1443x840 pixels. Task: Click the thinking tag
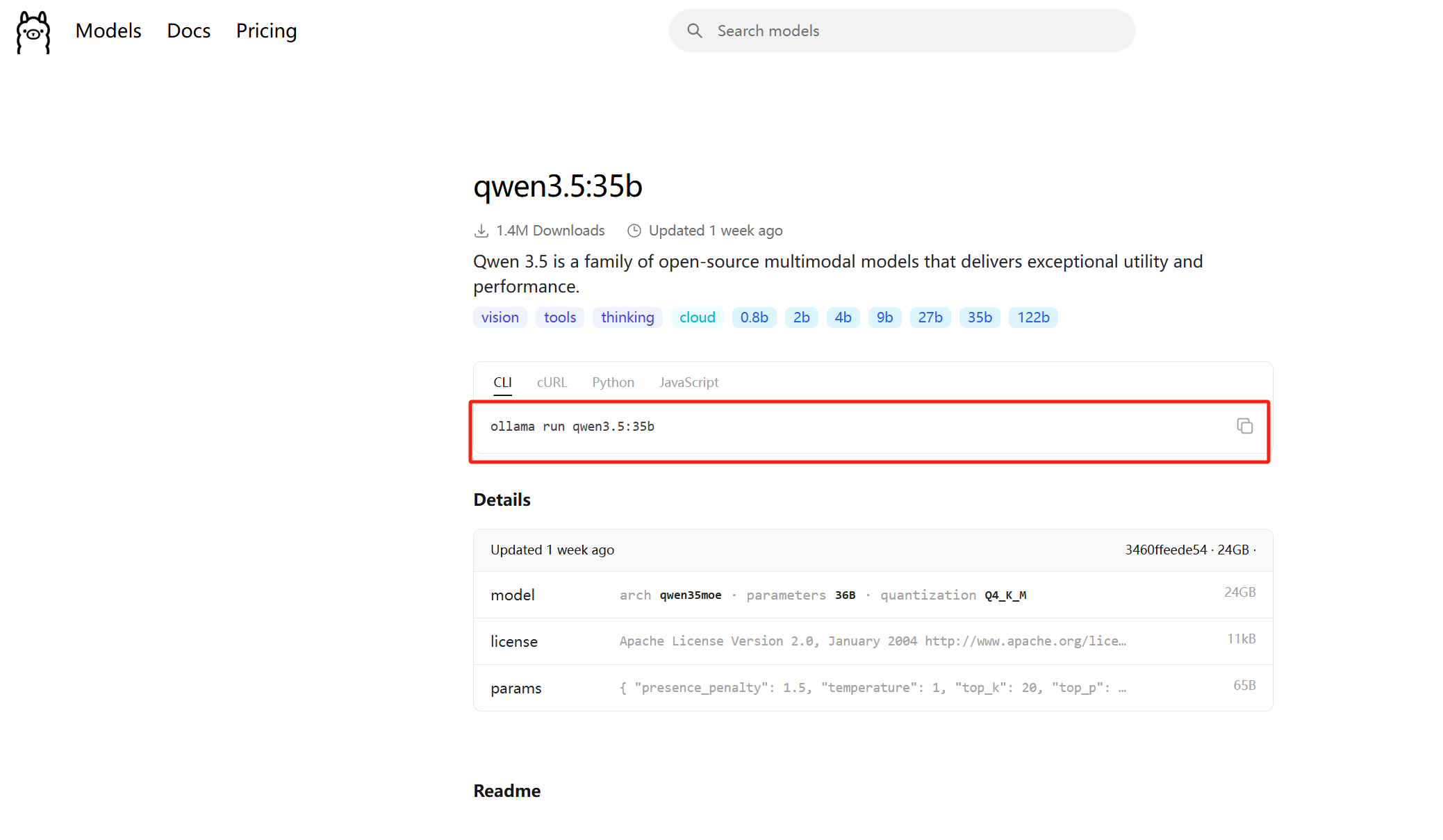coord(627,318)
